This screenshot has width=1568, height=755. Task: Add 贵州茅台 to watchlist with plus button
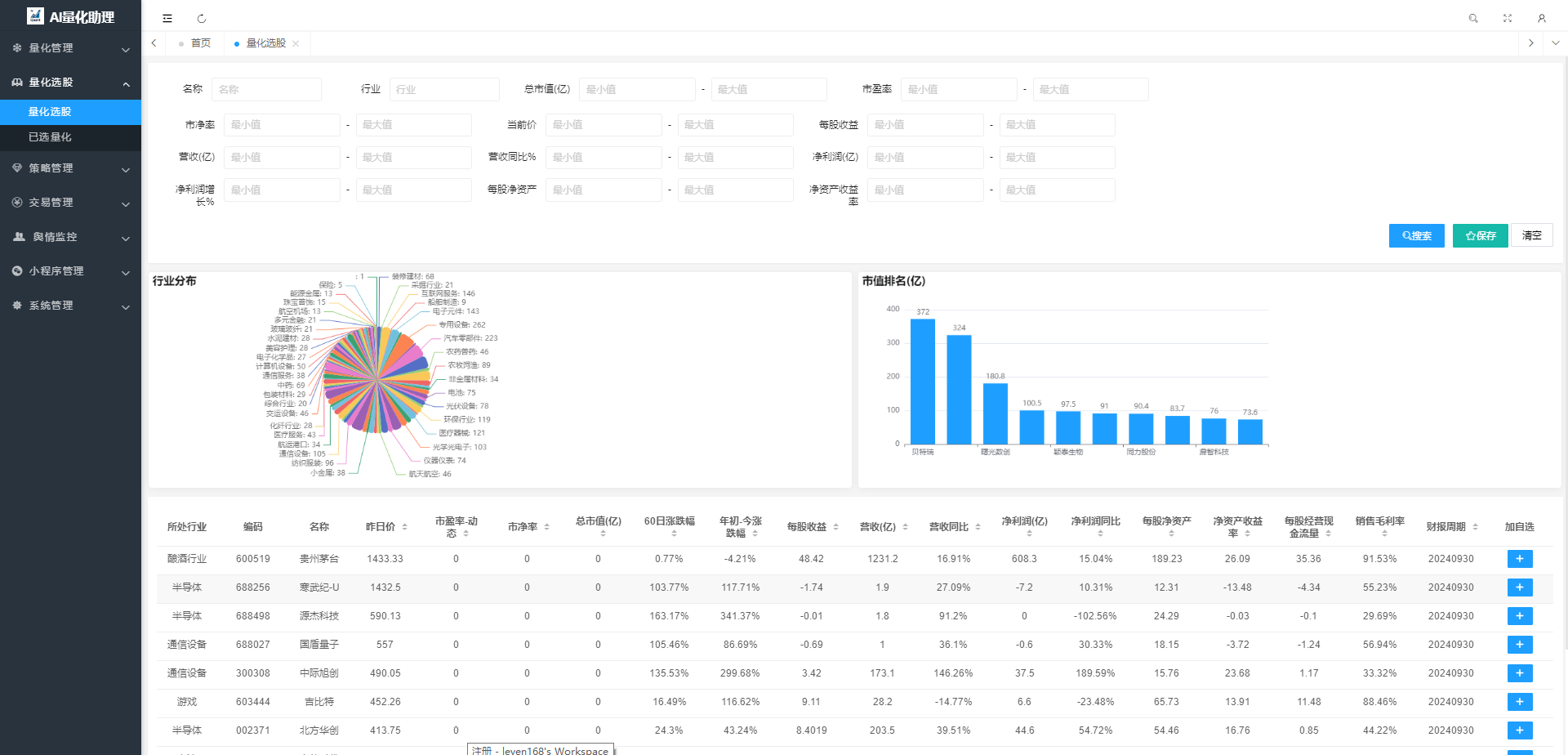click(x=1519, y=559)
